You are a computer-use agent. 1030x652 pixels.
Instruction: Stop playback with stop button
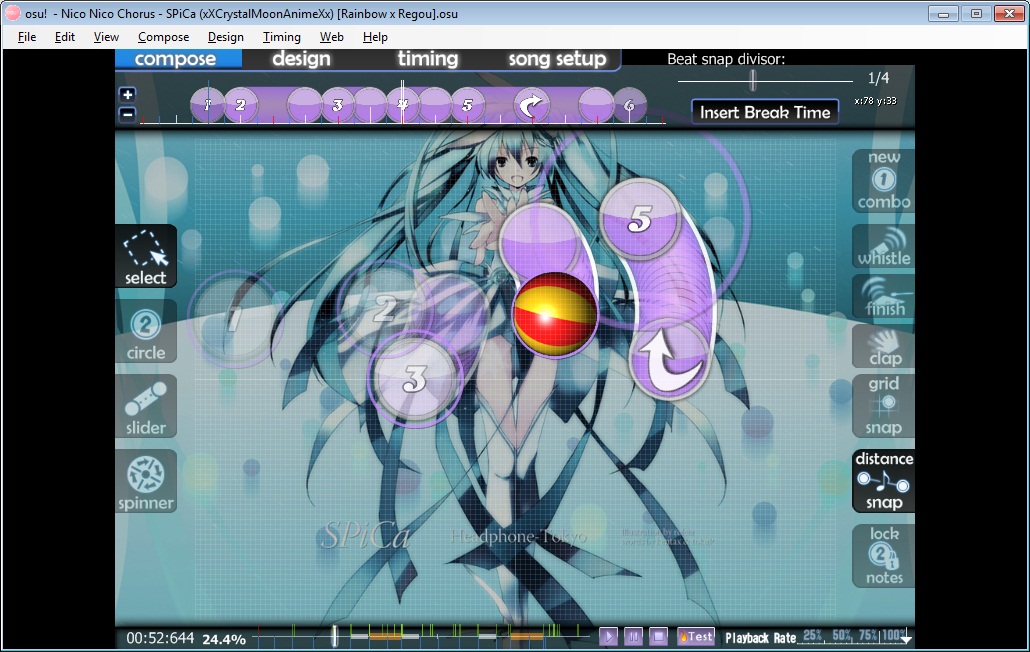click(x=658, y=636)
